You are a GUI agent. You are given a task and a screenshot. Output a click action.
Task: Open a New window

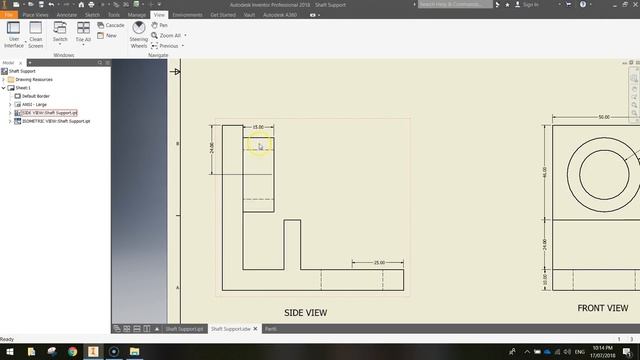[x=107, y=36]
